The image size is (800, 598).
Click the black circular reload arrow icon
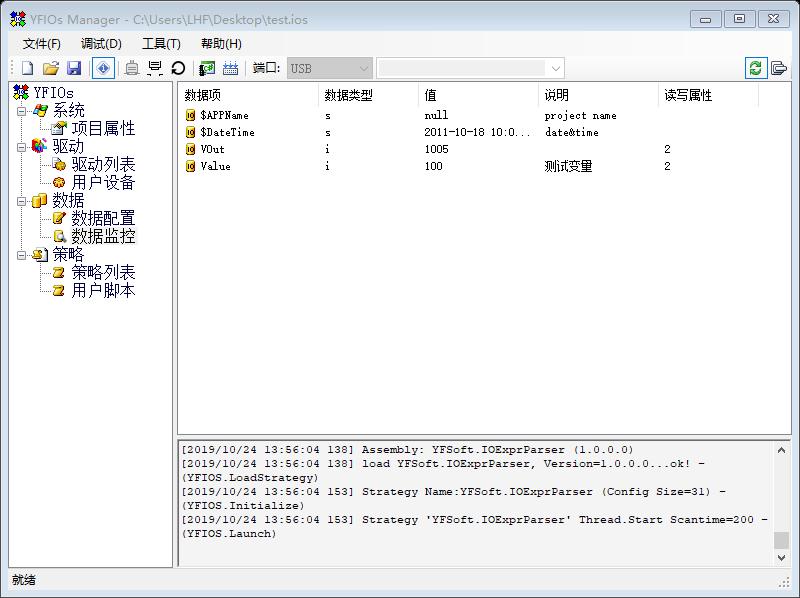178,68
